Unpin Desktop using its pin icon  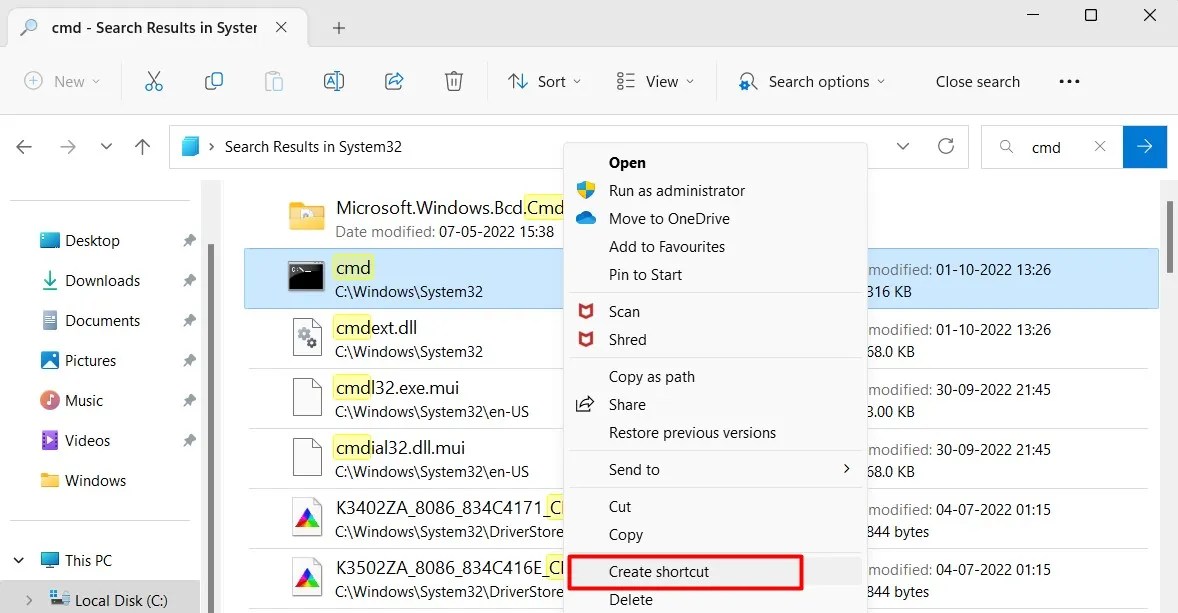tap(188, 240)
